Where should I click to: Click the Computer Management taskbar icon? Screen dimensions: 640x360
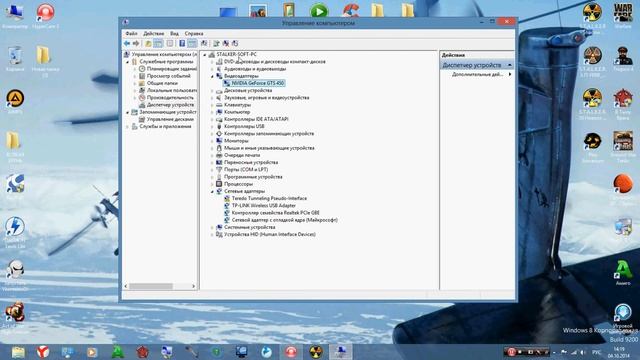pos(340,351)
